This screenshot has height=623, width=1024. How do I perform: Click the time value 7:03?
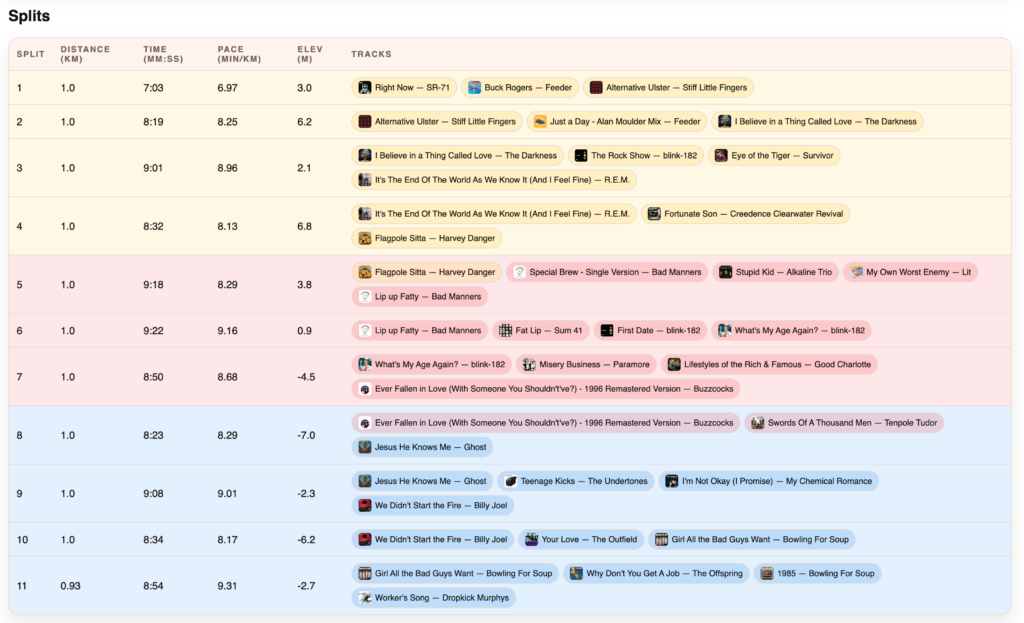point(153,88)
